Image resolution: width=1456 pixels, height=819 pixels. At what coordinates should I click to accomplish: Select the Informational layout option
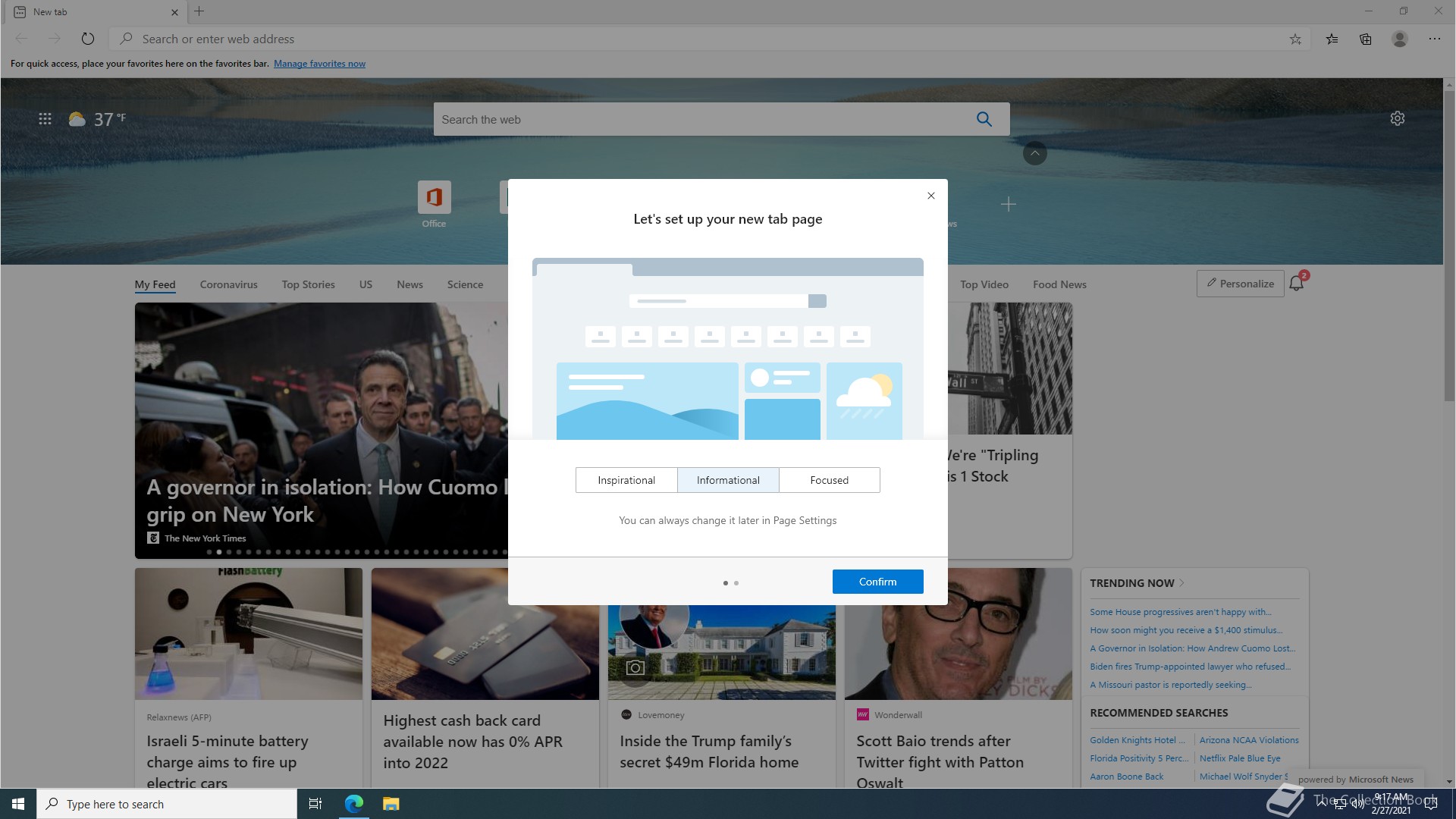[x=728, y=480]
